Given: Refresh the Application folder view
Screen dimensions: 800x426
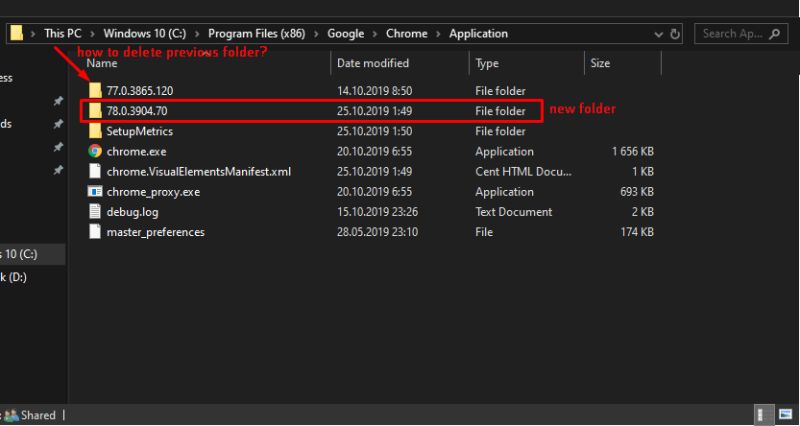Looking at the screenshot, I should point(674,34).
